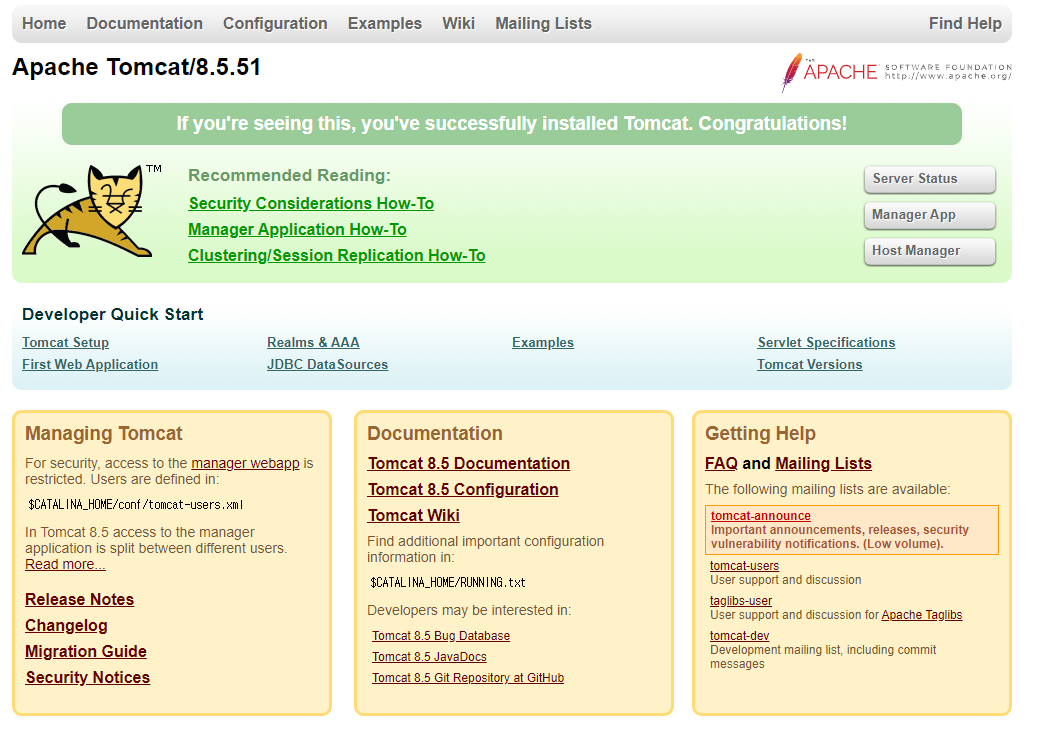
Task: Click the Recommended Reading: heading
Action: (x=289, y=175)
